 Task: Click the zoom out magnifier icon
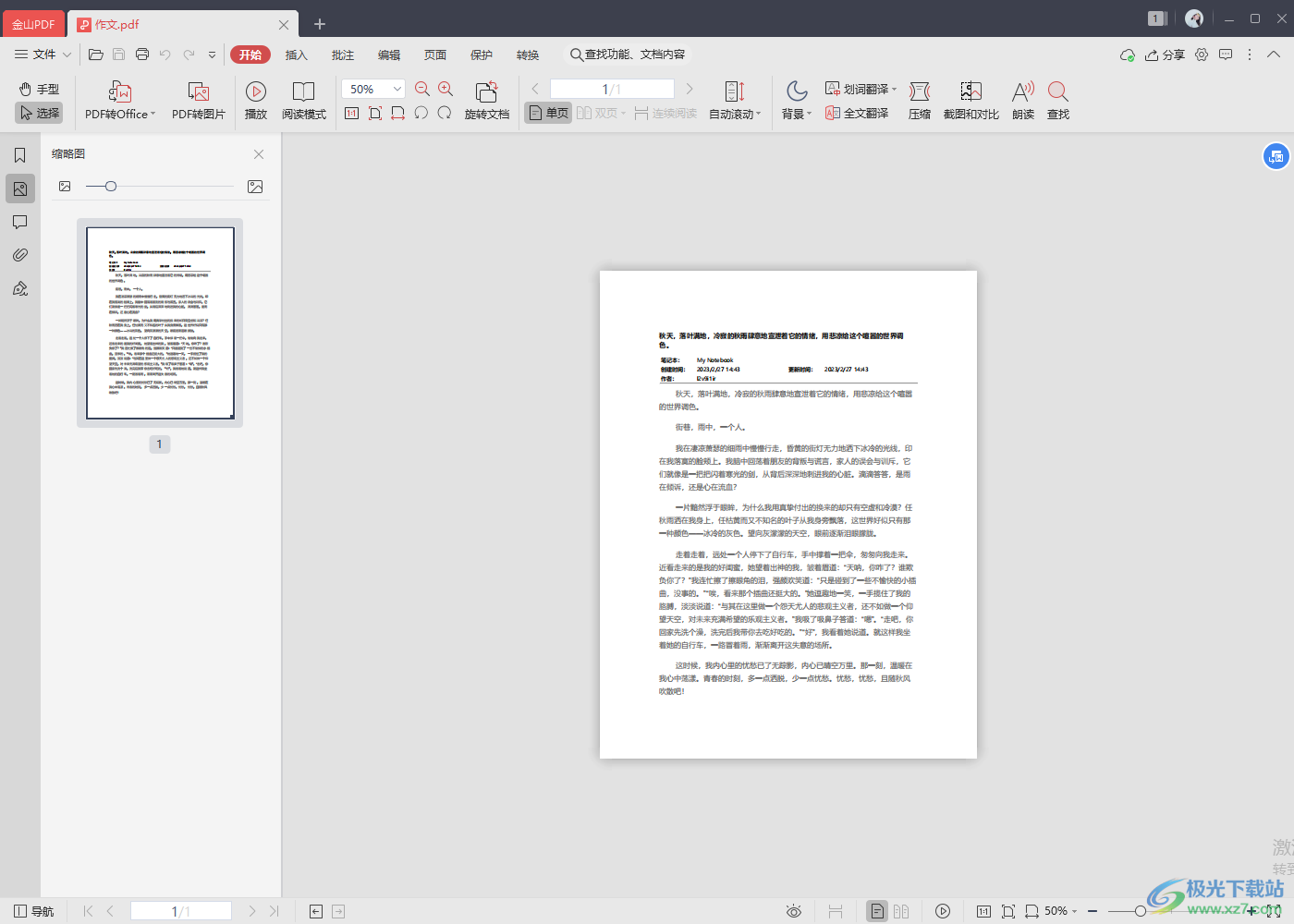click(422, 89)
